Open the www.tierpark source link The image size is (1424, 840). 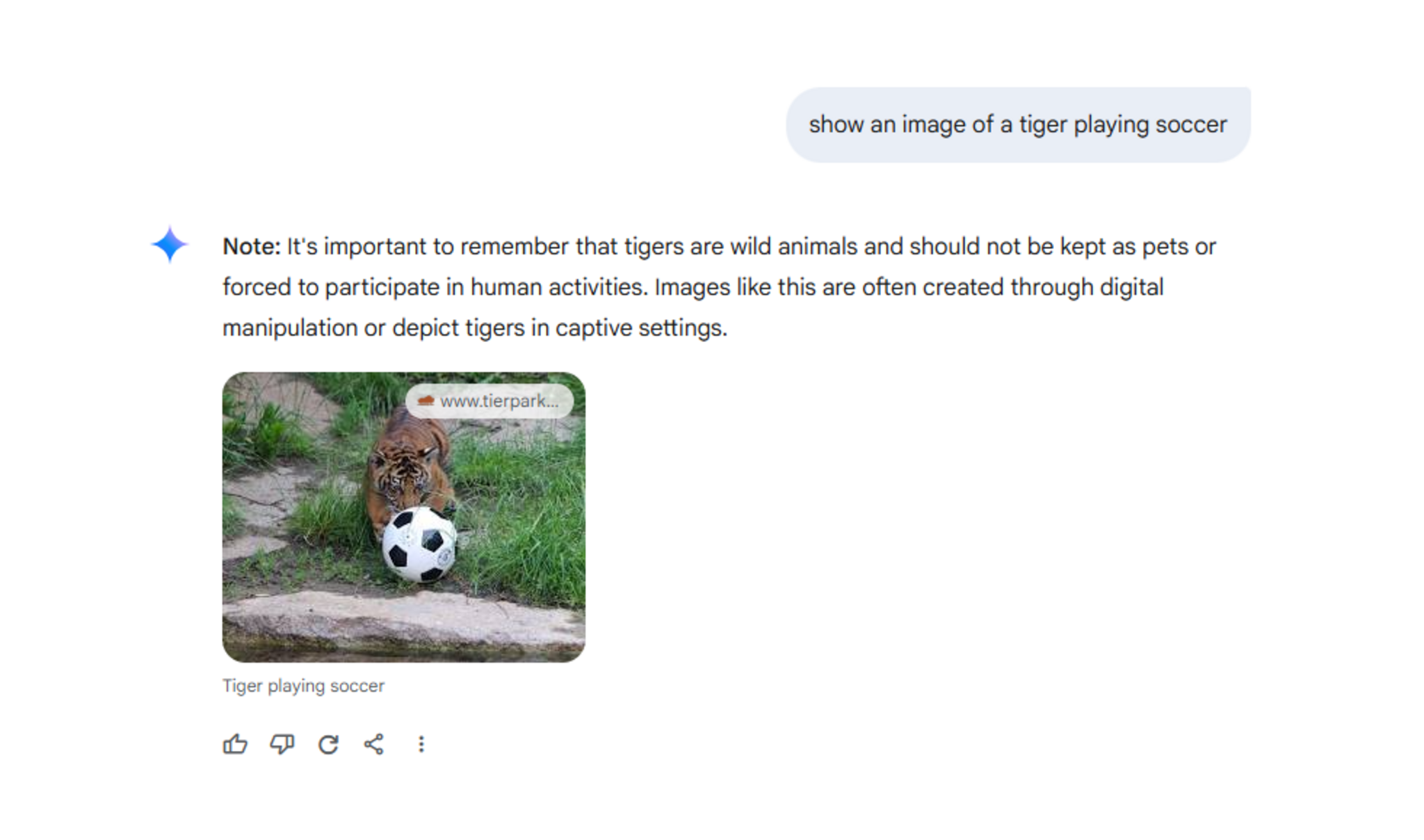(499, 401)
